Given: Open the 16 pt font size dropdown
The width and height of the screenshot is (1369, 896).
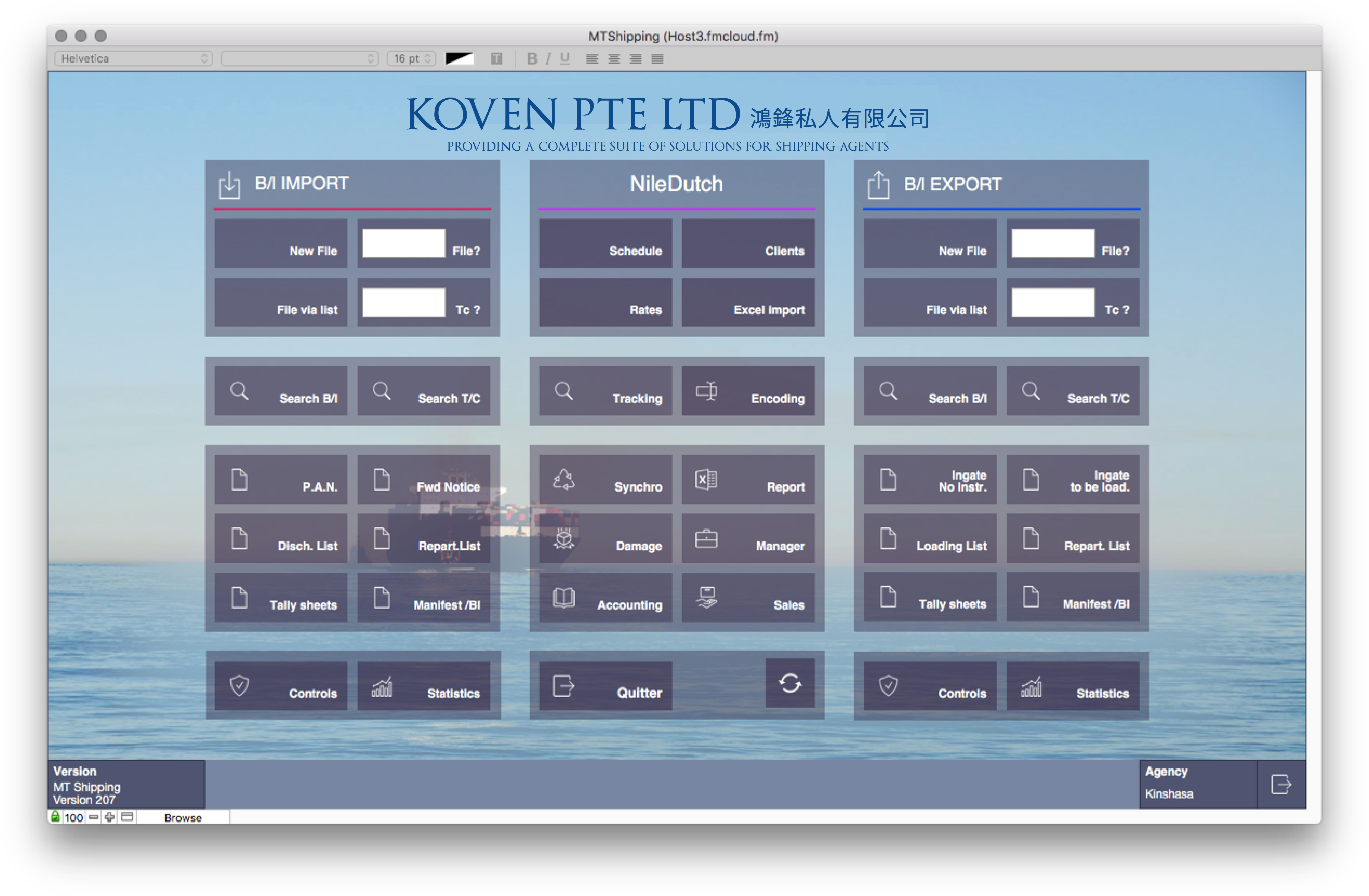Looking at the screenshot, I should pos(411,59).
